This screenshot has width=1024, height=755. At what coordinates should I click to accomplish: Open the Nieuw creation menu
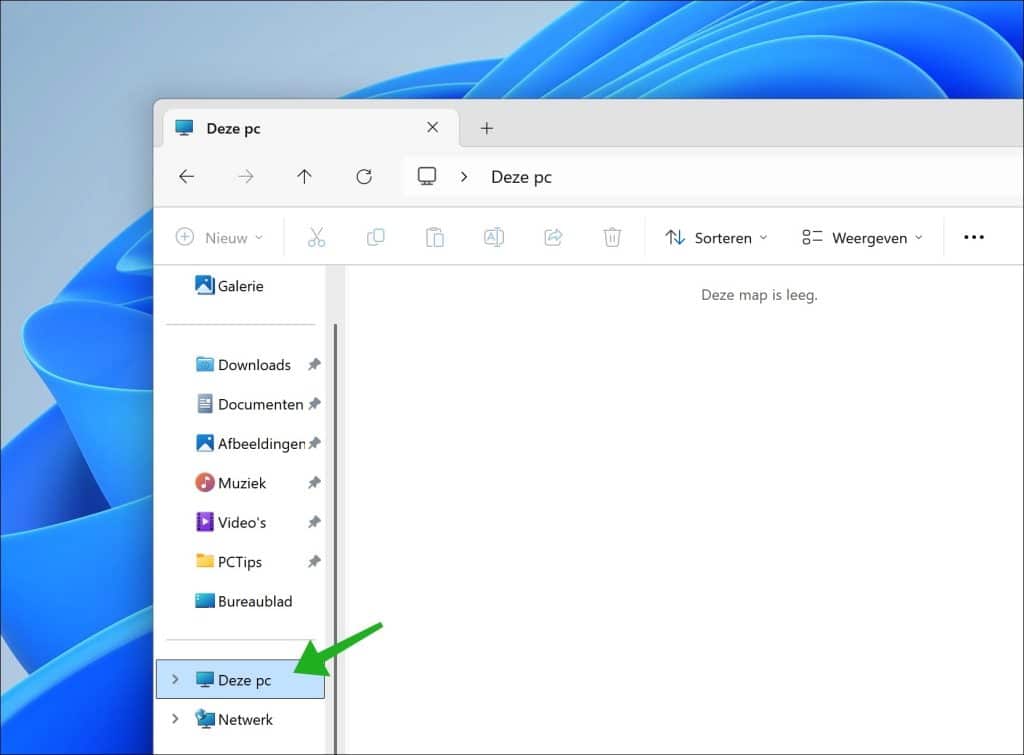coord(219,238)
